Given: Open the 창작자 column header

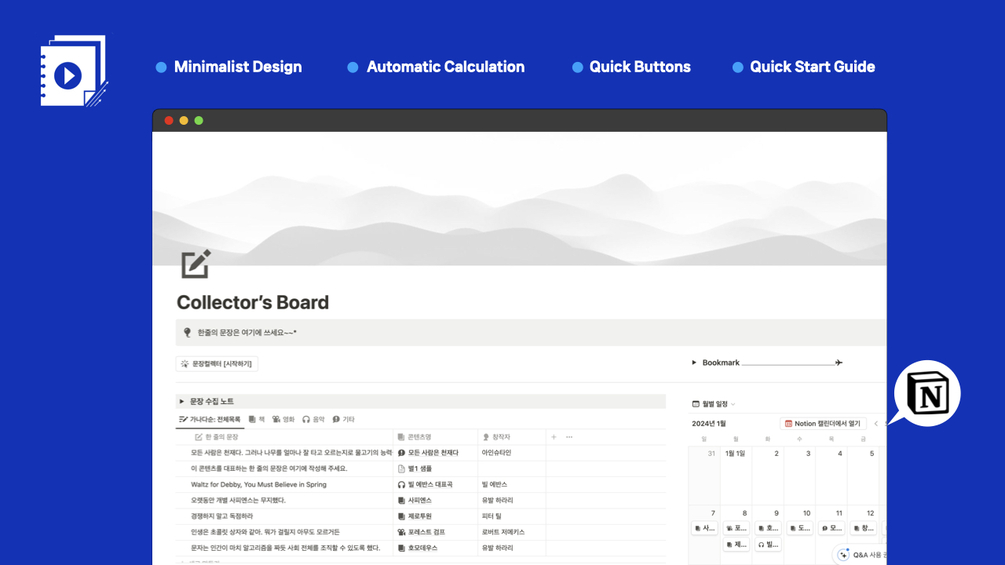Looking at the screenshot, I should pyautogui.click(x=511, y=437).
